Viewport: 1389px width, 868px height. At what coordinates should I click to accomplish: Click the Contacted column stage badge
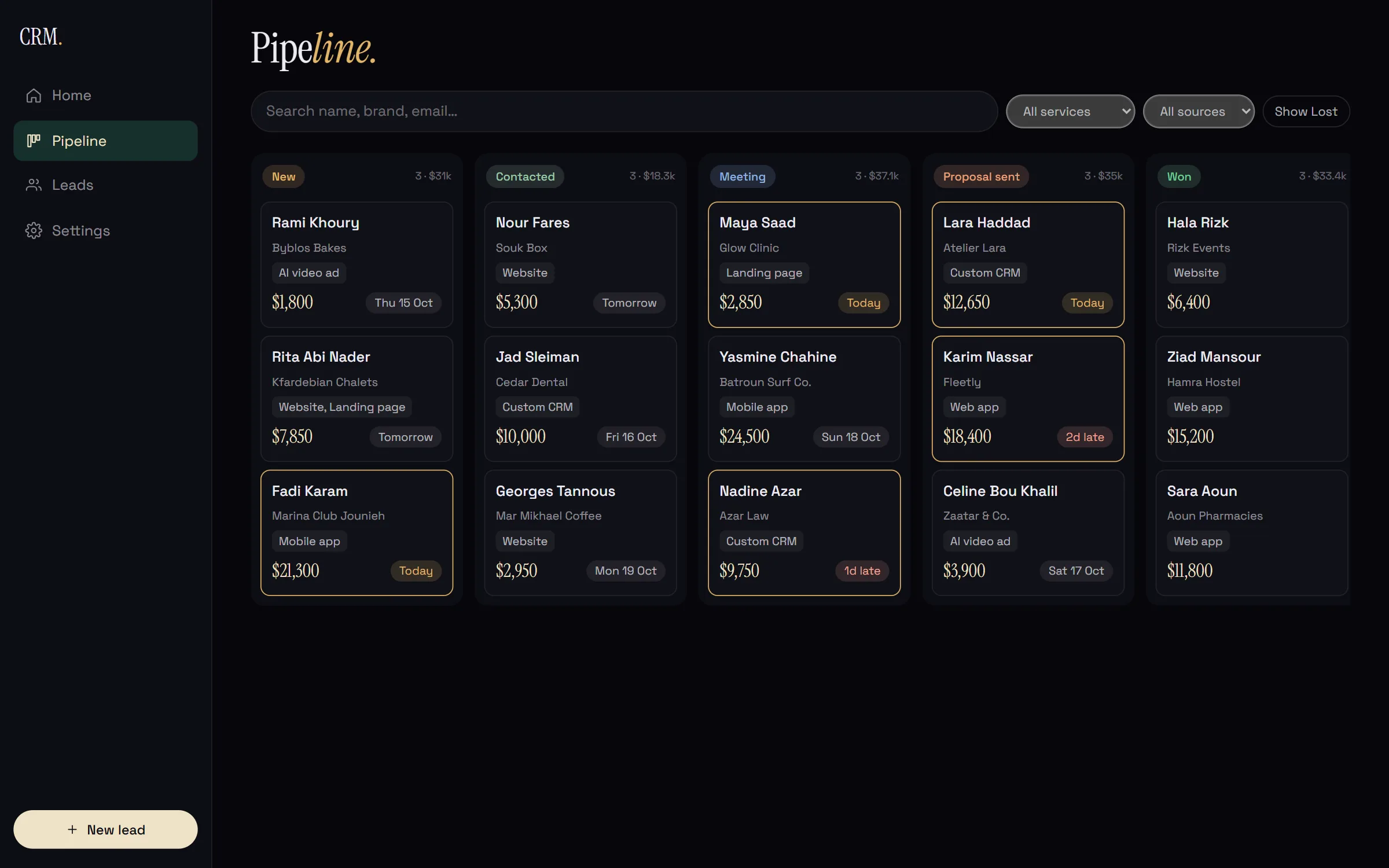click(525, 176)
